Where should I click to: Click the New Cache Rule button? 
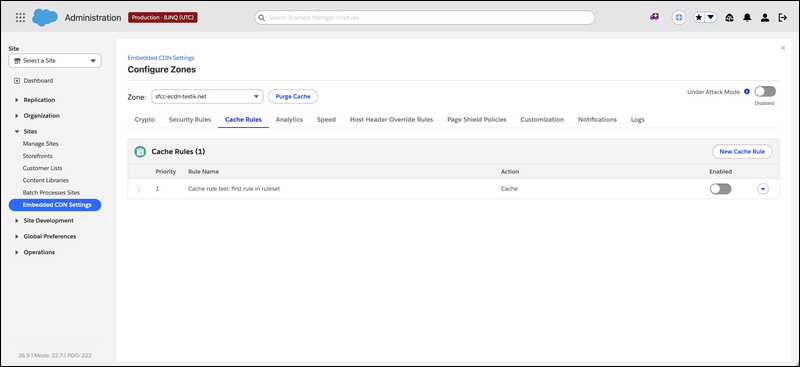click(742, 152)
